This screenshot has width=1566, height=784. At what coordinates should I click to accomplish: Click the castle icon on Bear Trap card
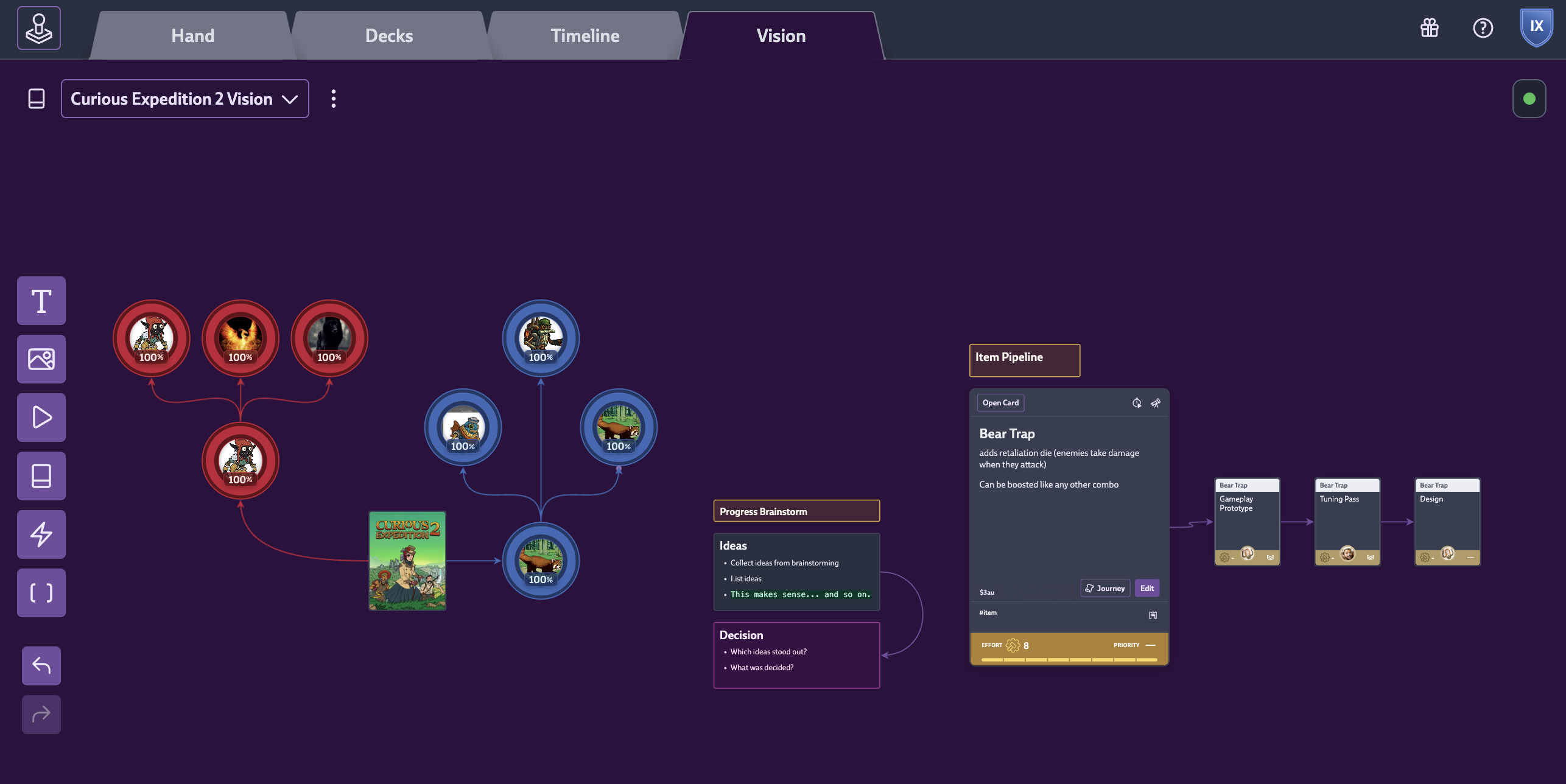point(1153,615)
